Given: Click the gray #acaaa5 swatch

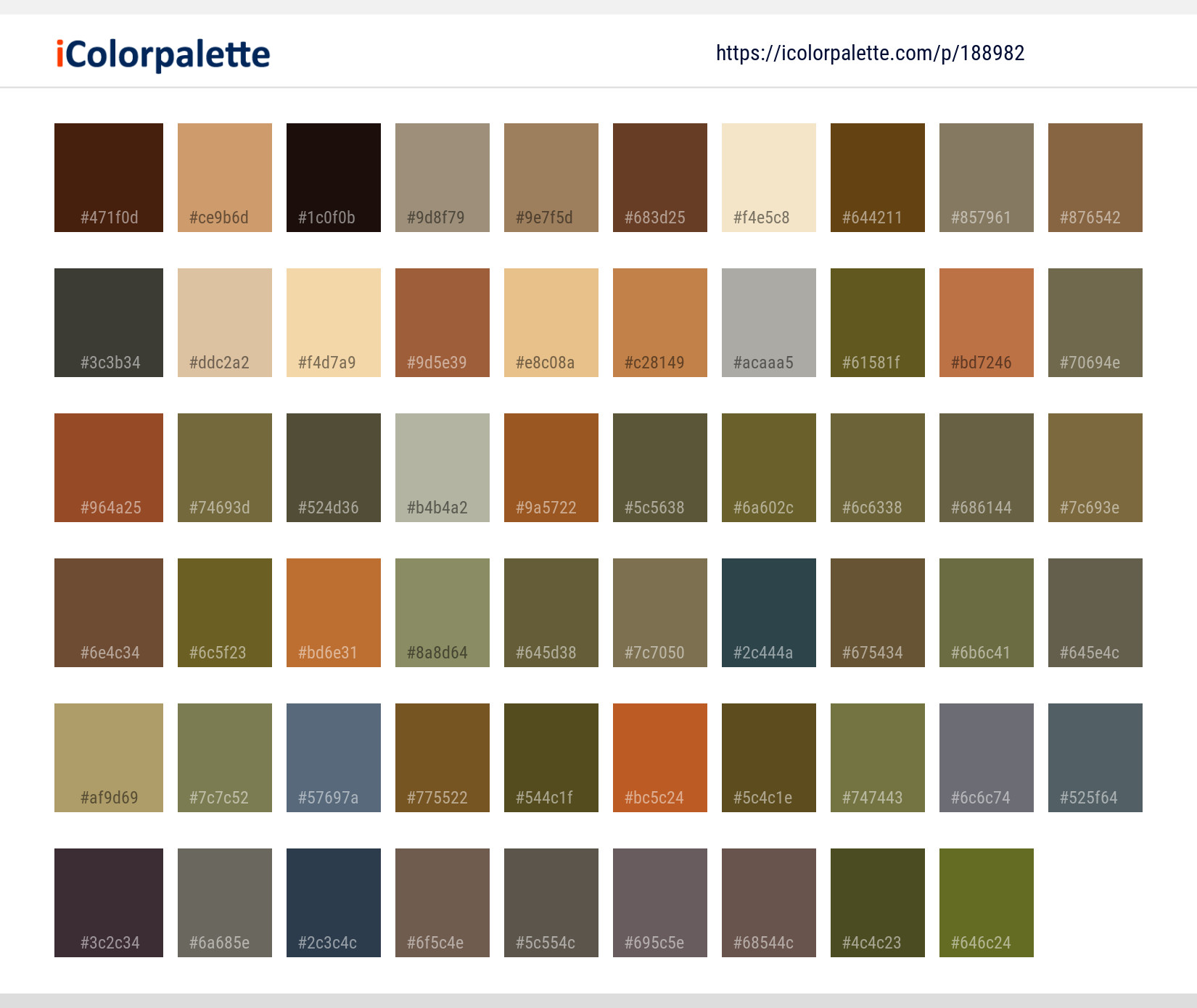Looking at the screenshot, I should [x=768, y=322].
